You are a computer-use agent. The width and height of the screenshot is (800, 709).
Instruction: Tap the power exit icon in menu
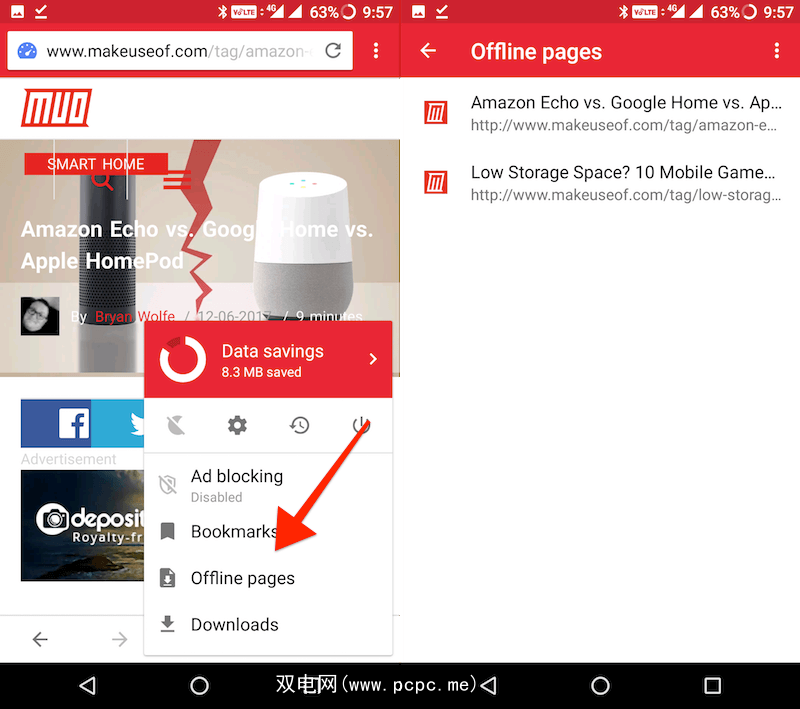pyautogui.click(x=361, y=425)
